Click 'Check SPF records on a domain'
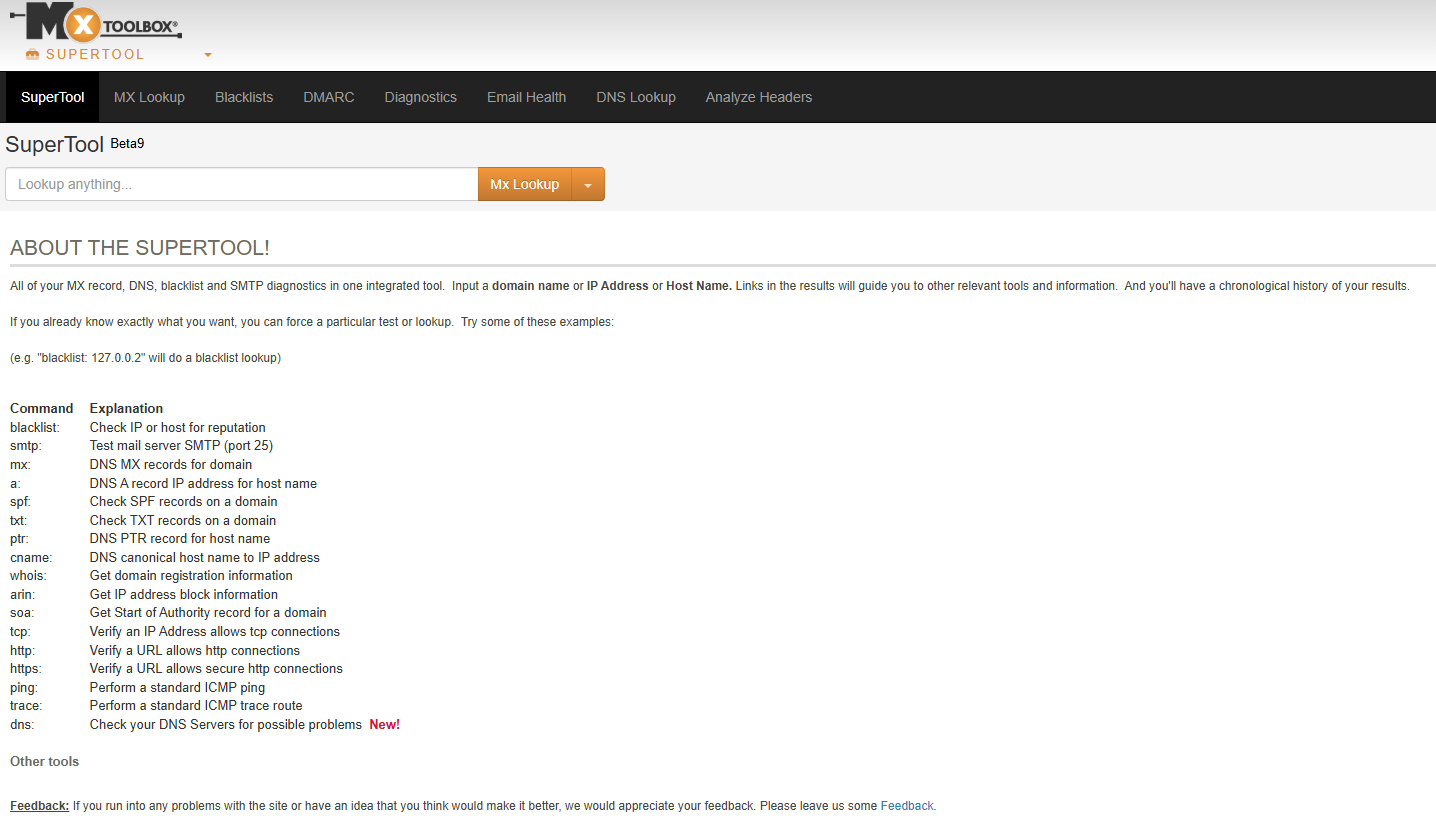Screen dimensions: 1436x833 [184, 501]
